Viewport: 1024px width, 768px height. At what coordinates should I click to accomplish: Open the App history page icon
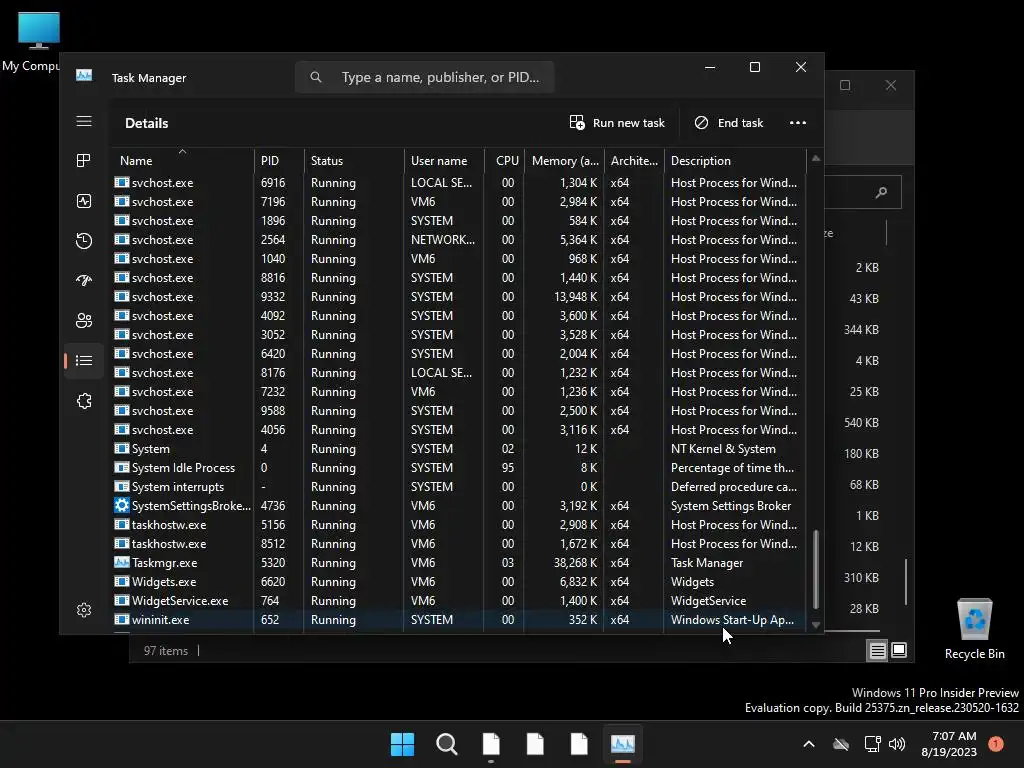click(x=84, y=241)
